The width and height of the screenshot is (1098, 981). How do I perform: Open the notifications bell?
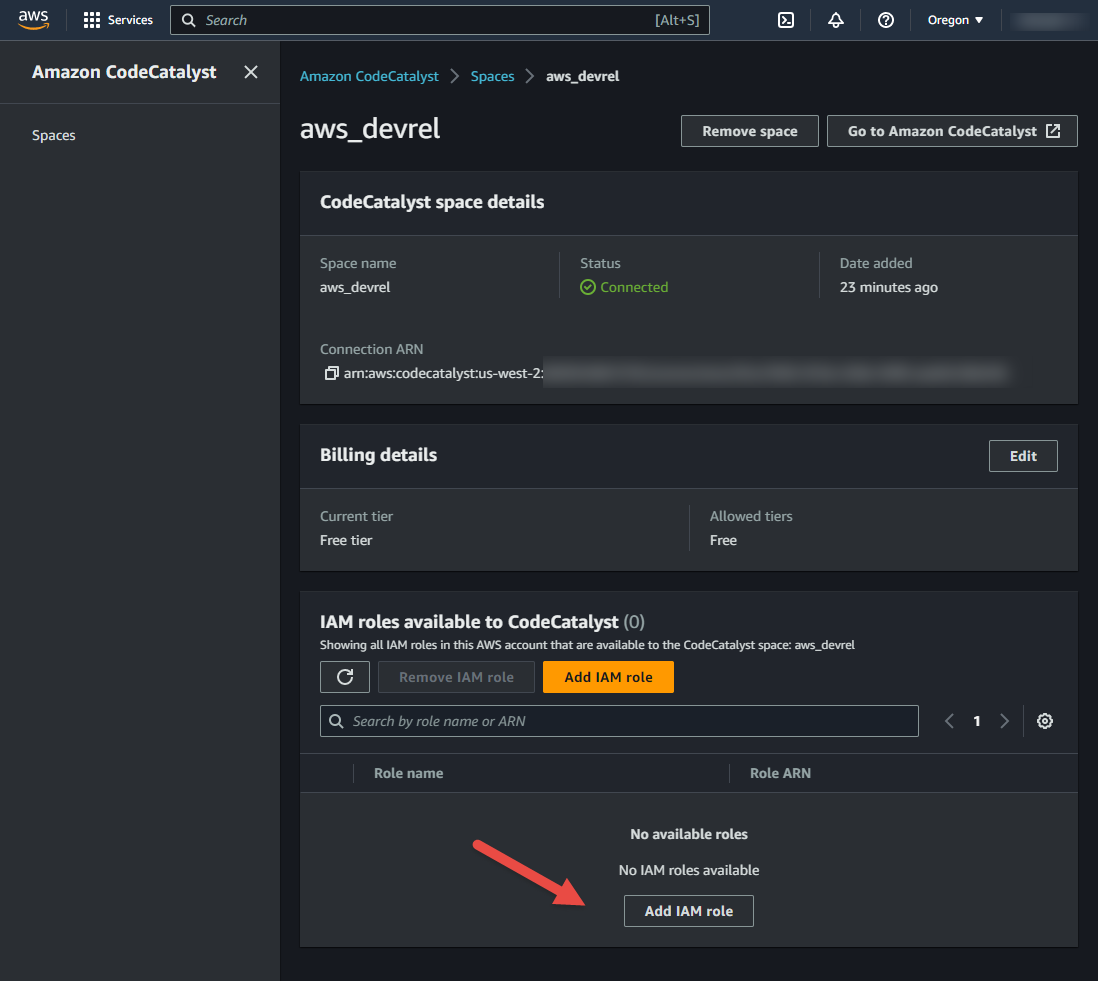835,20
